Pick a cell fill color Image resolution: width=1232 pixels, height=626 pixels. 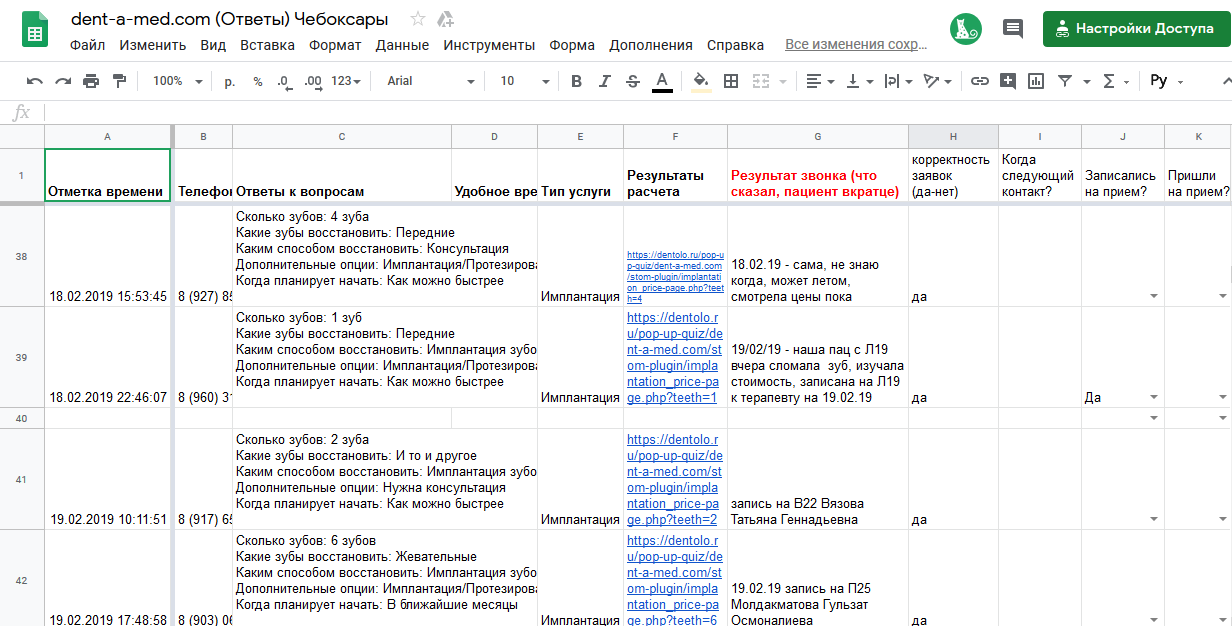click(x=701, y=81)
